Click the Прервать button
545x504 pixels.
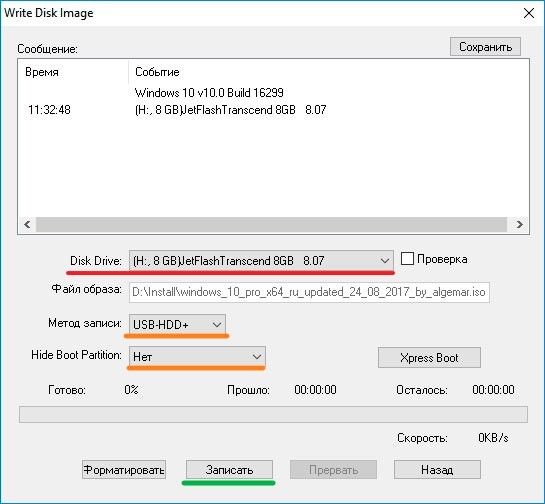tap(333, 470)
